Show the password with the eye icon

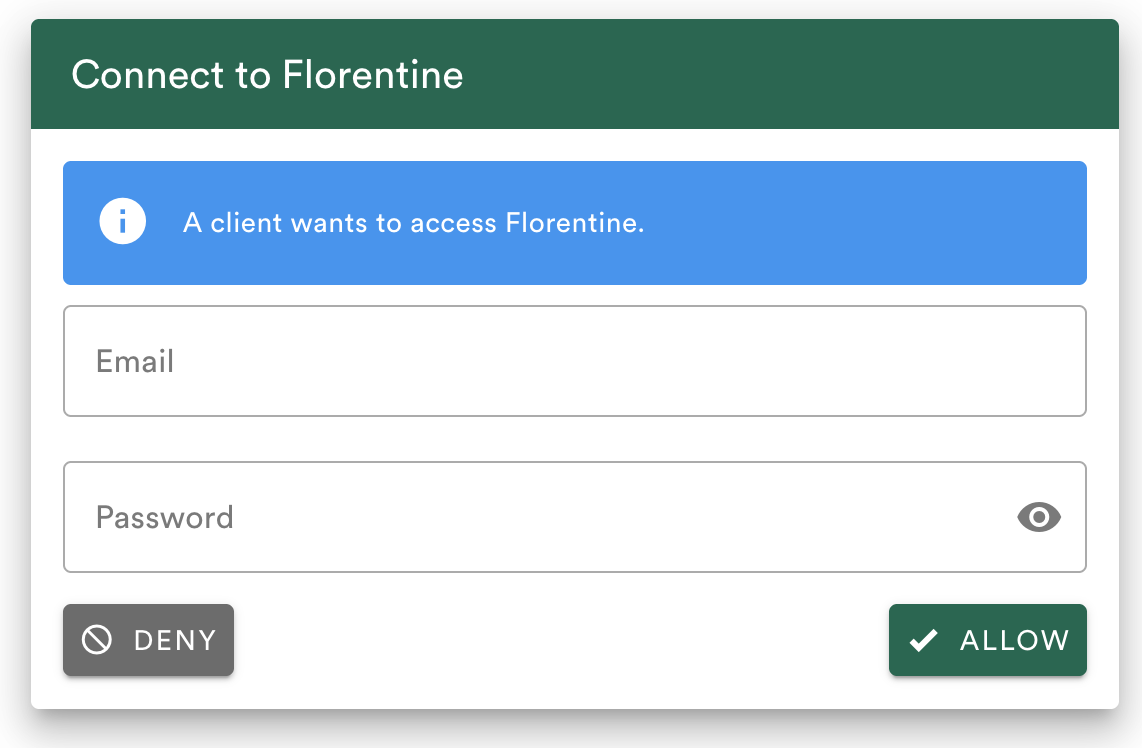point(1039,517)
